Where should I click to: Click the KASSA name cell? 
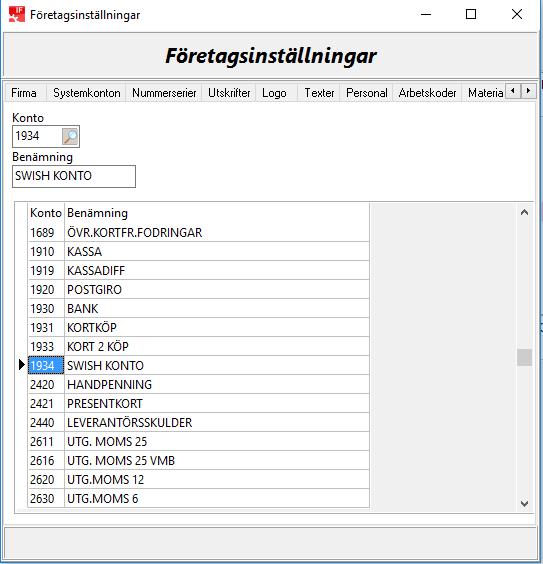[217, 251]
